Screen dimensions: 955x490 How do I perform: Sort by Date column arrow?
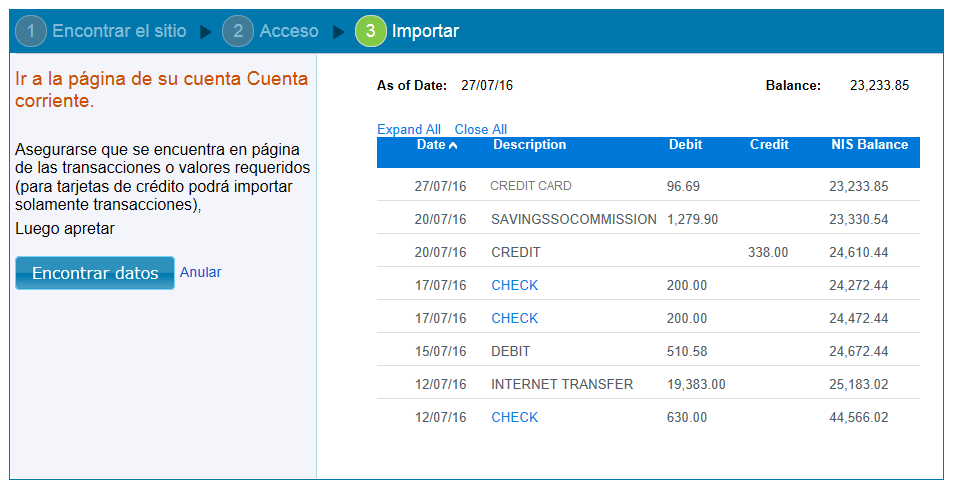click(453, 146)
